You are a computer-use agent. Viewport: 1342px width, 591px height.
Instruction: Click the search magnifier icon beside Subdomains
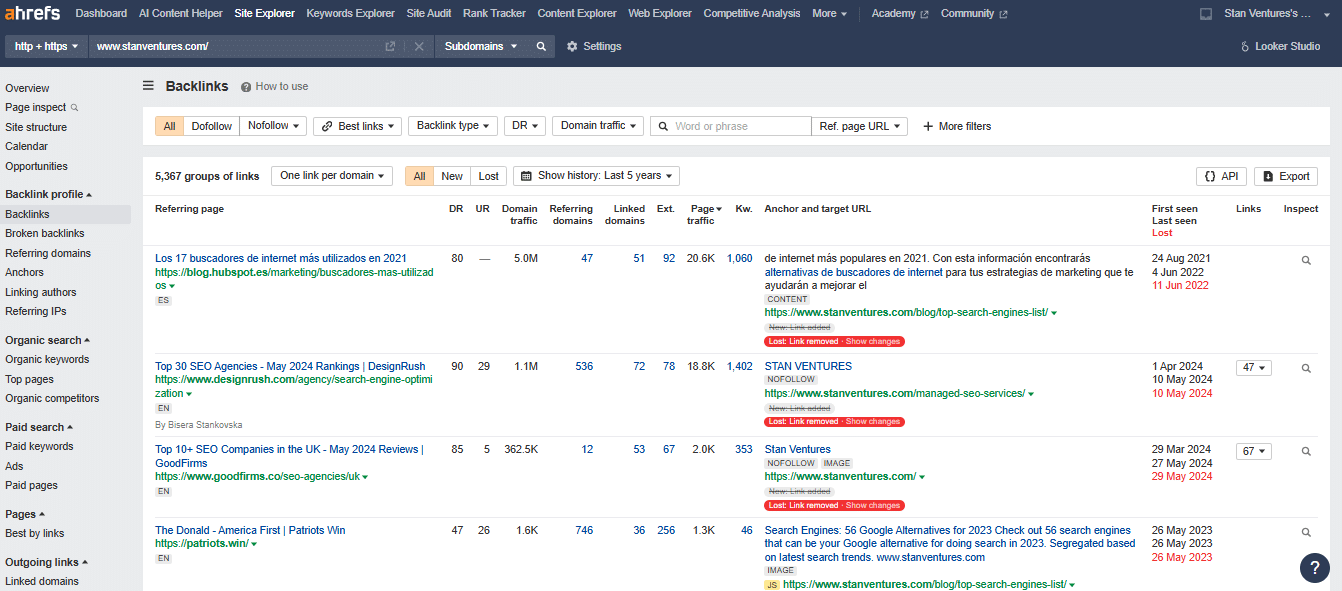click(x=541, y=46)
